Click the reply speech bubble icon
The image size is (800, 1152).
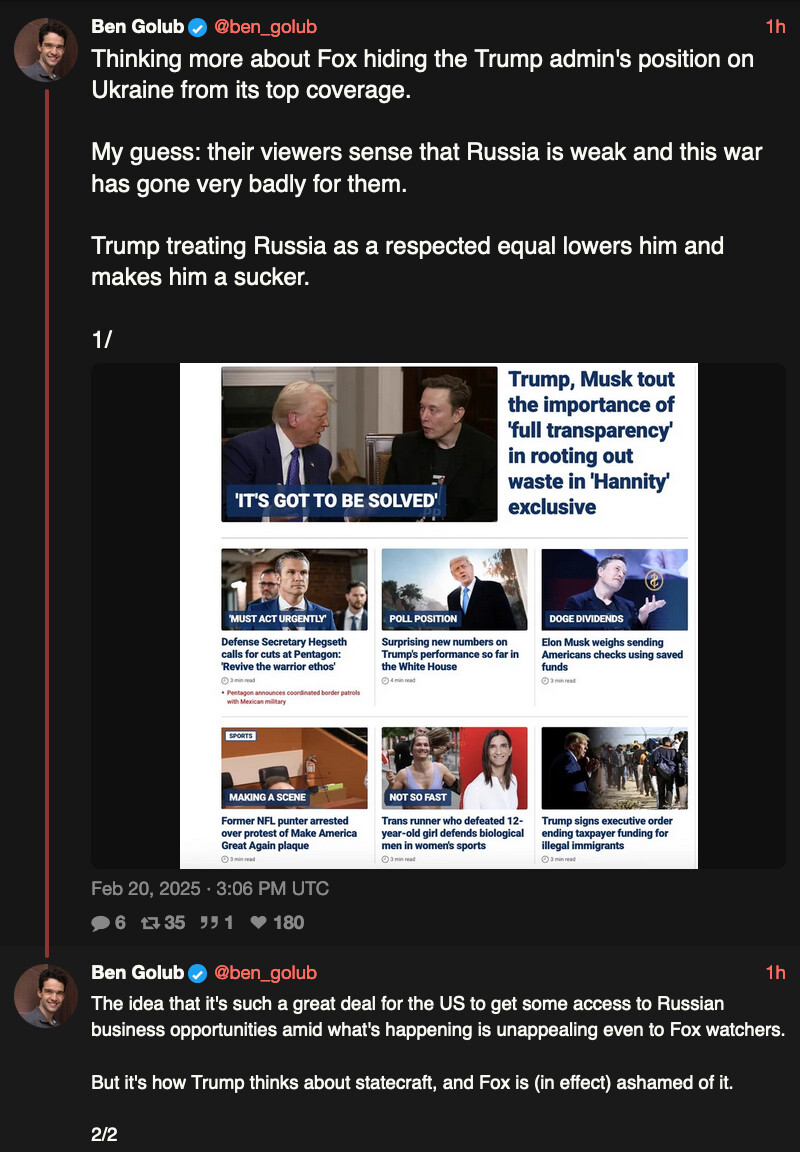(x=100, y=923)
